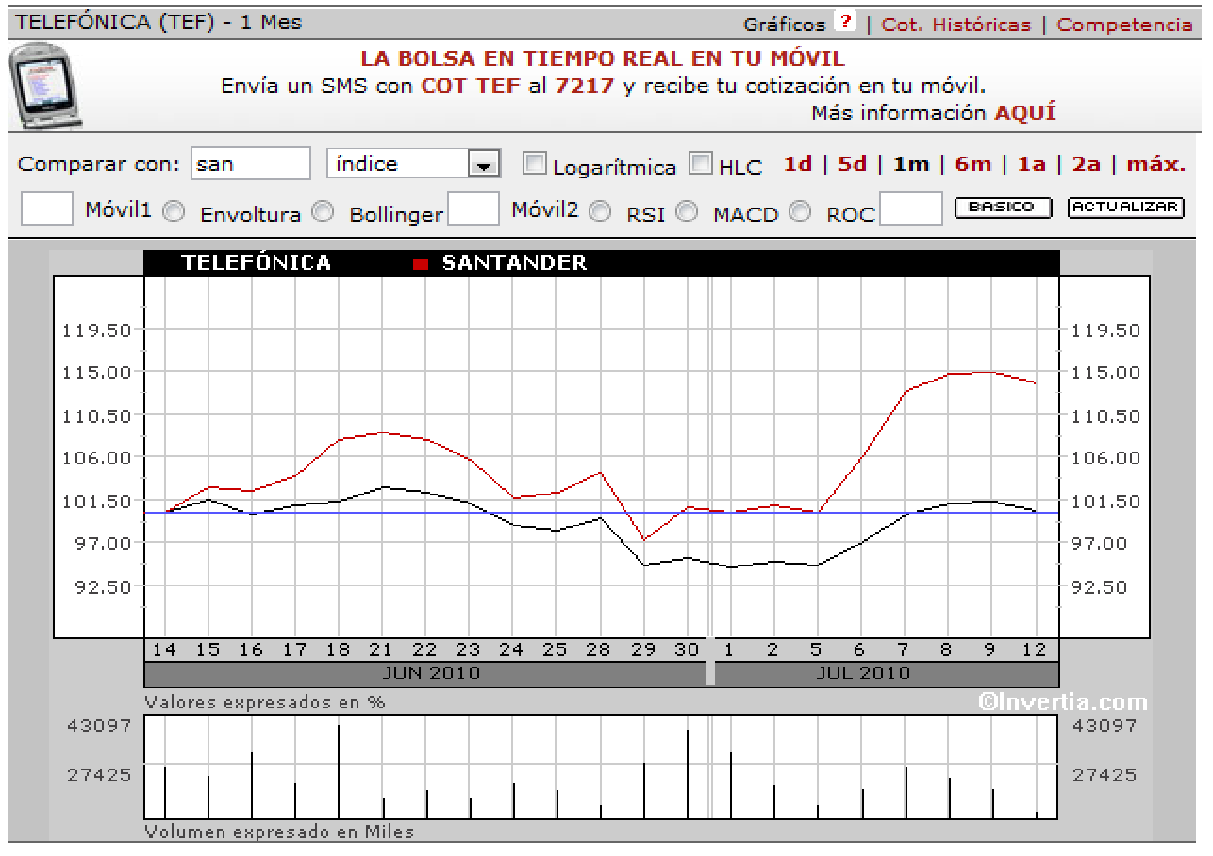Viewport: 1213px width, 856px height.
Task: Click the ROC value input box
Action: 910,208
